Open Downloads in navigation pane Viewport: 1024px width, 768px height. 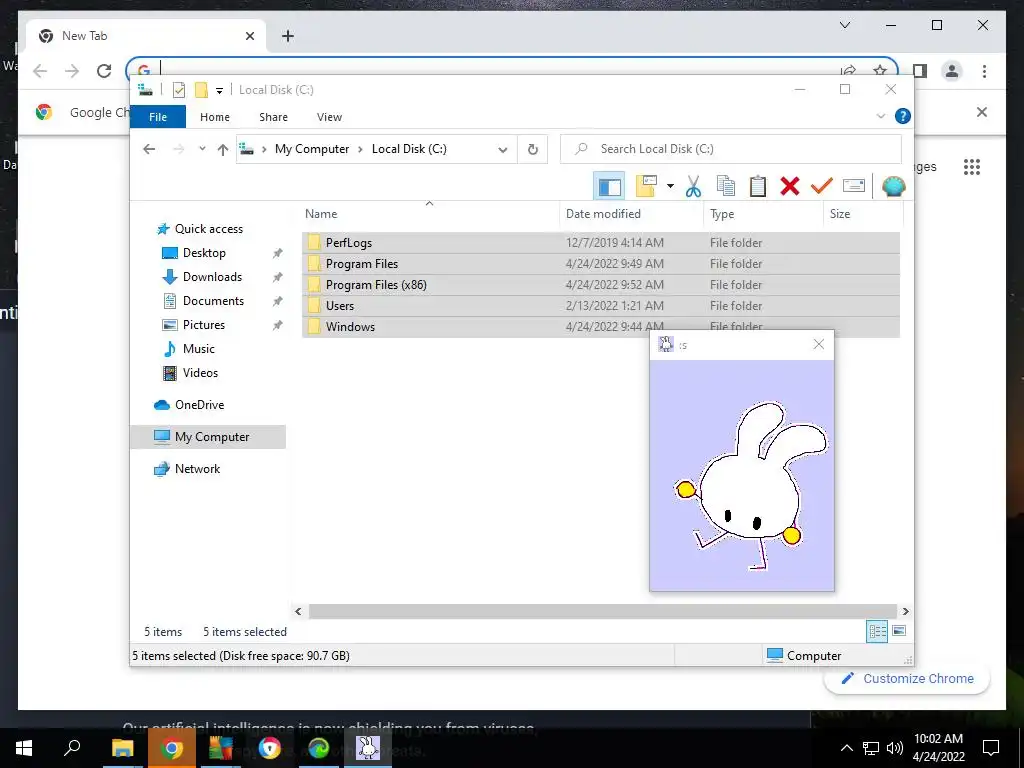pos(212,277)
